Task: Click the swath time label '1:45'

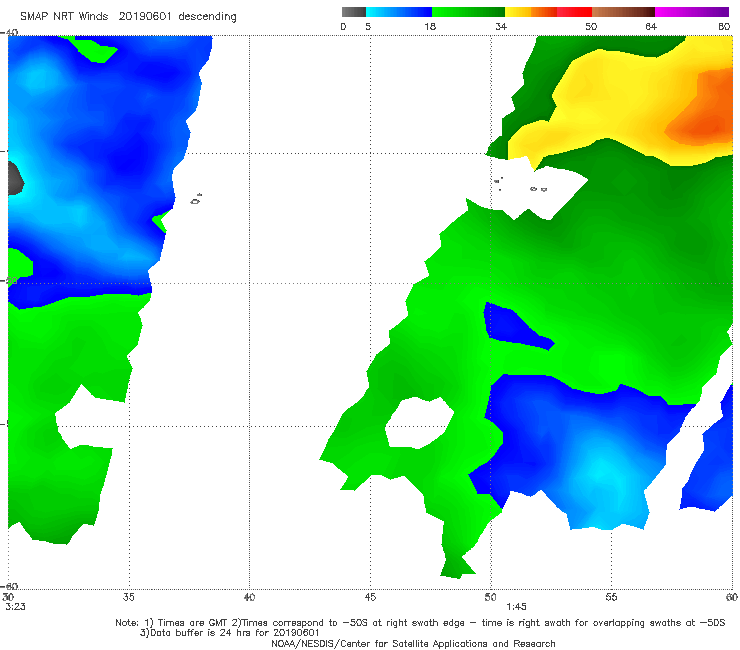Action: click(516, 607)
